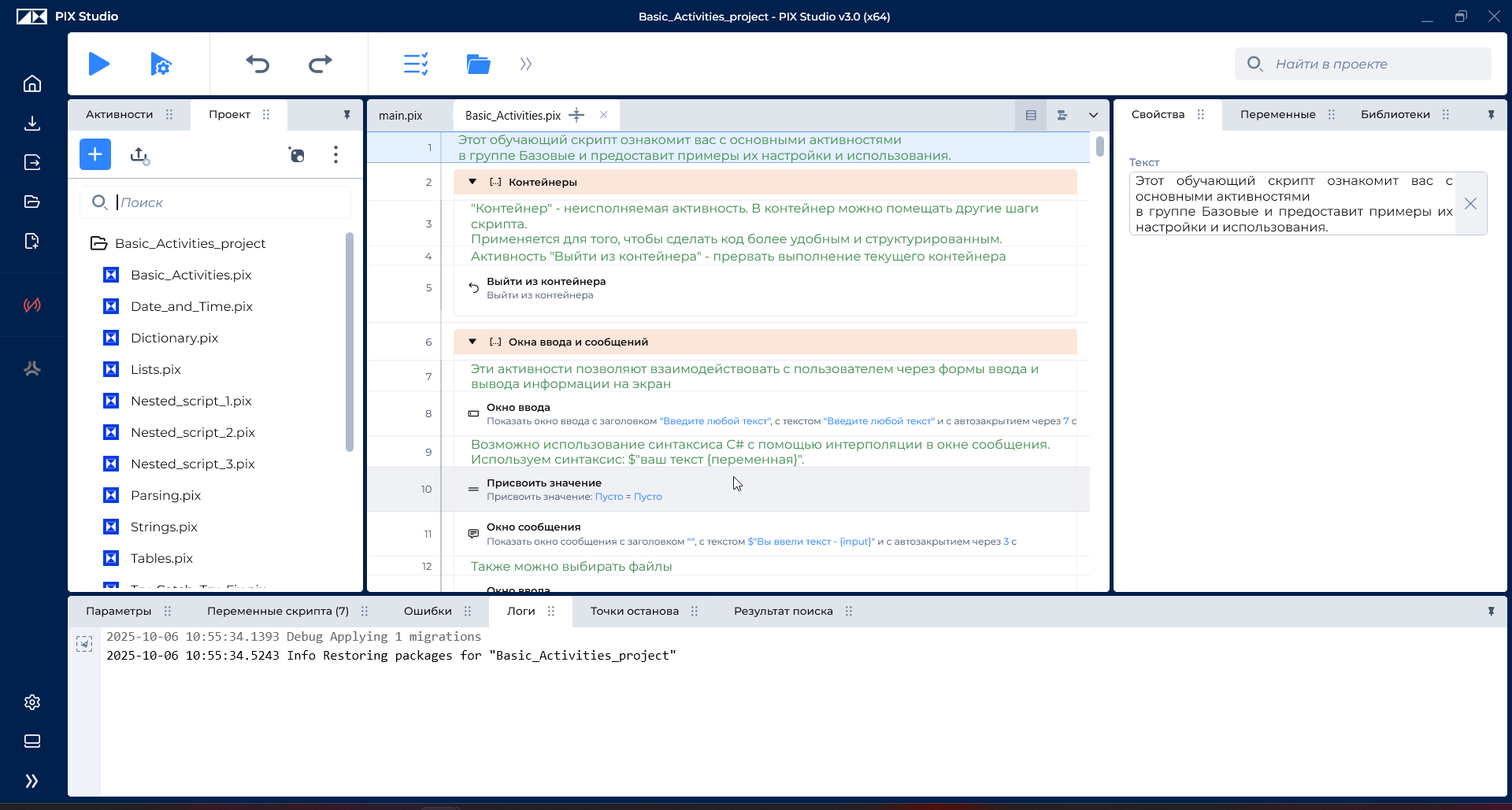Switch to the "Переменные" tab in the right panel
This screenshot has width=1512, height=810.
coord(1277,114)
